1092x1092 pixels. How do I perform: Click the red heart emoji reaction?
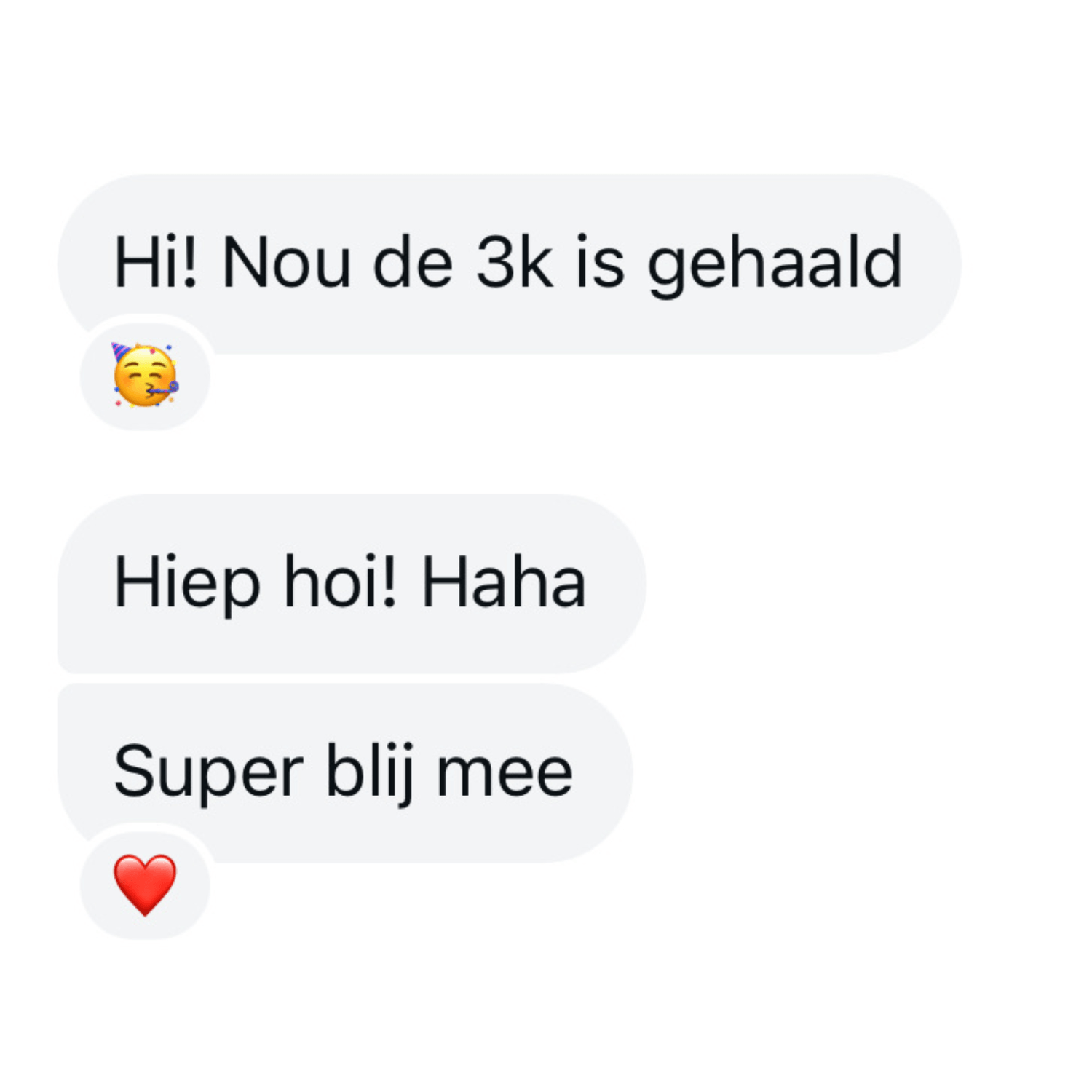(145, 884)
